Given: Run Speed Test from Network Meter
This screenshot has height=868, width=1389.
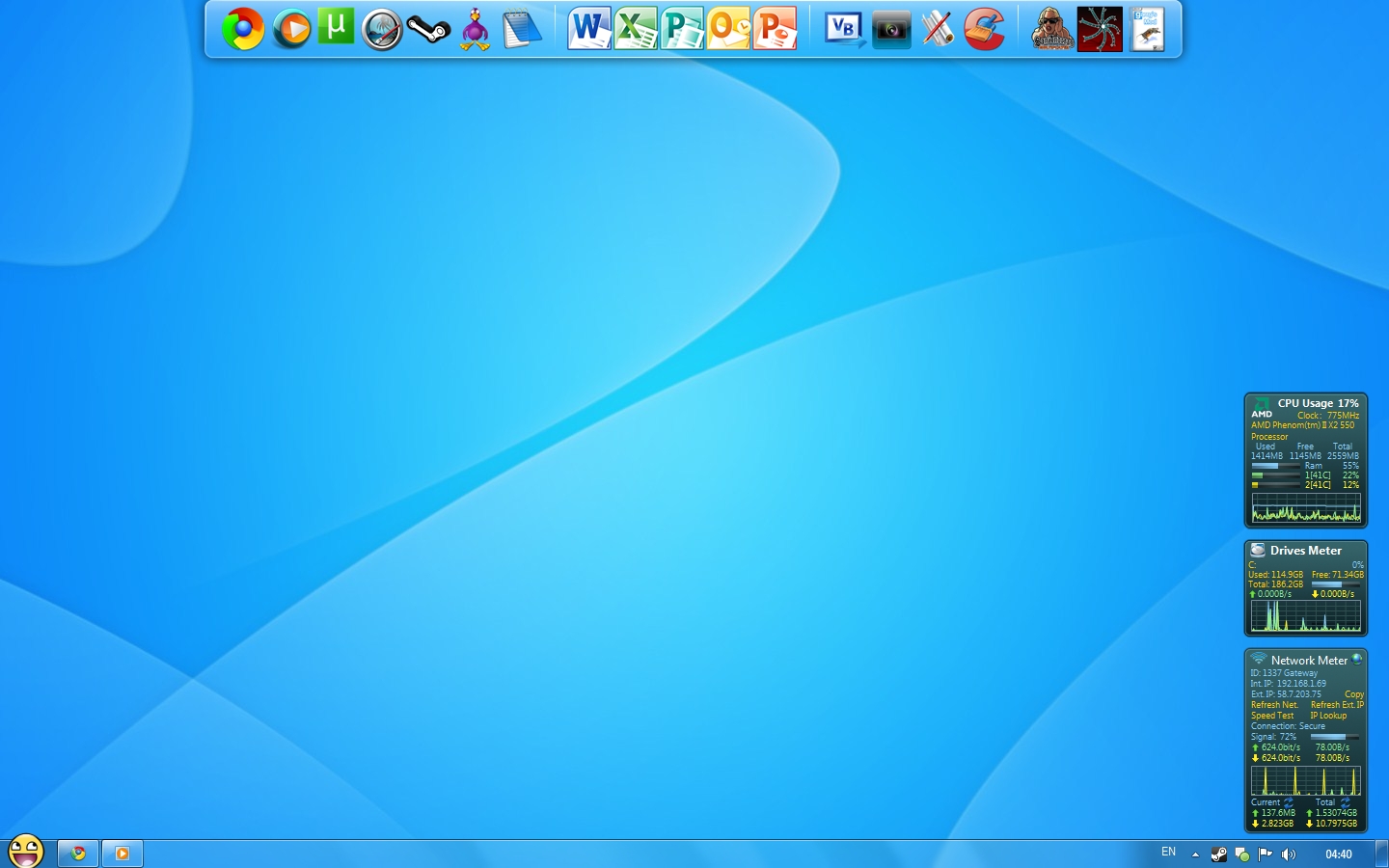Looking at the screenshot, I should pos(1272,716).
